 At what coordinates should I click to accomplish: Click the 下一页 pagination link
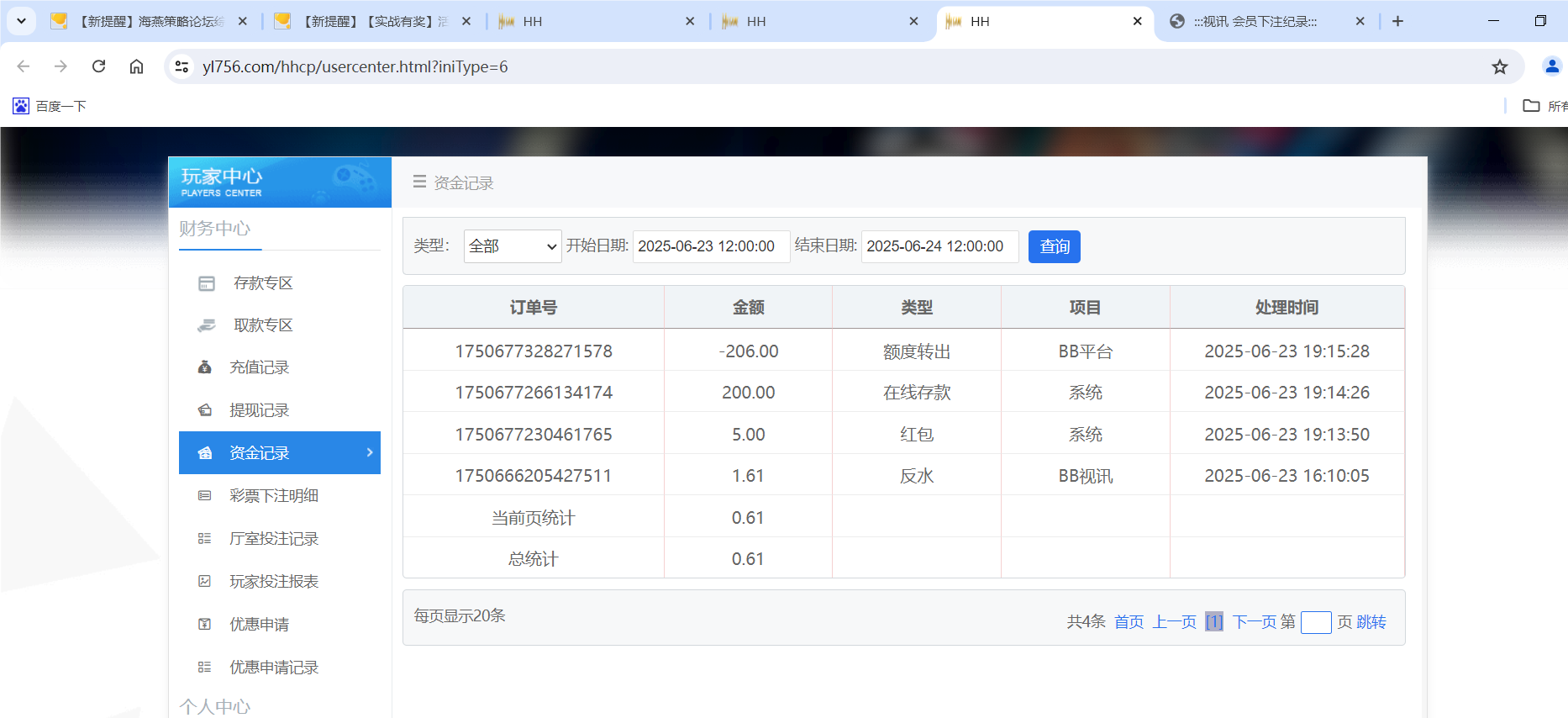(x=1252, y=622)
